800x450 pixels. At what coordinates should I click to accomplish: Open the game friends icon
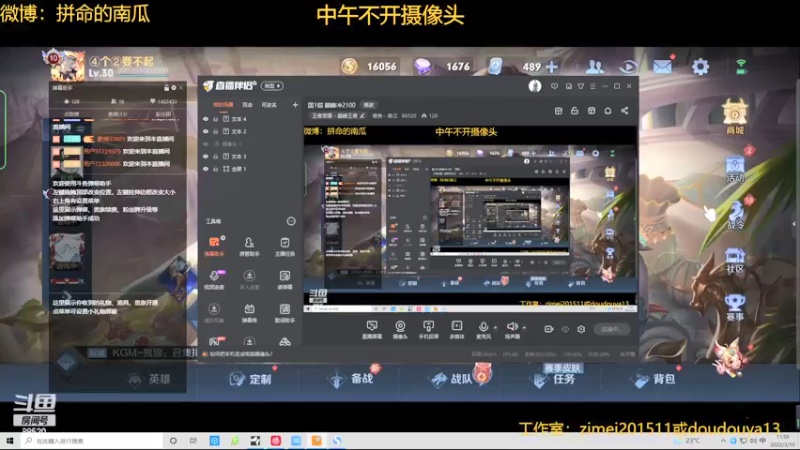pyautogui.click(x=595, y=66)
